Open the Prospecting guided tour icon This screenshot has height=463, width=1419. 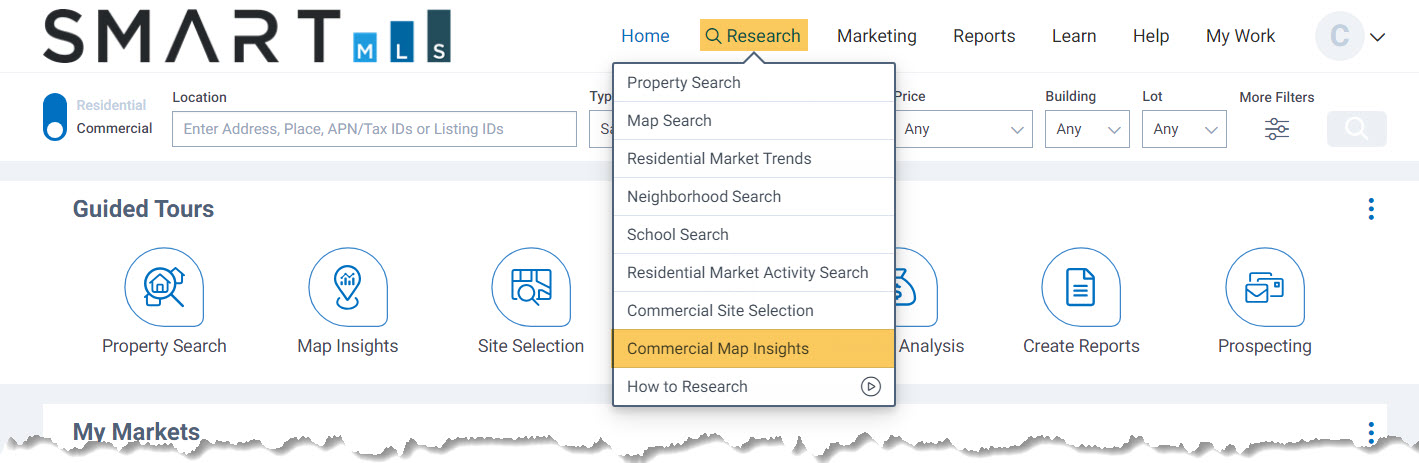point(1265,287)
